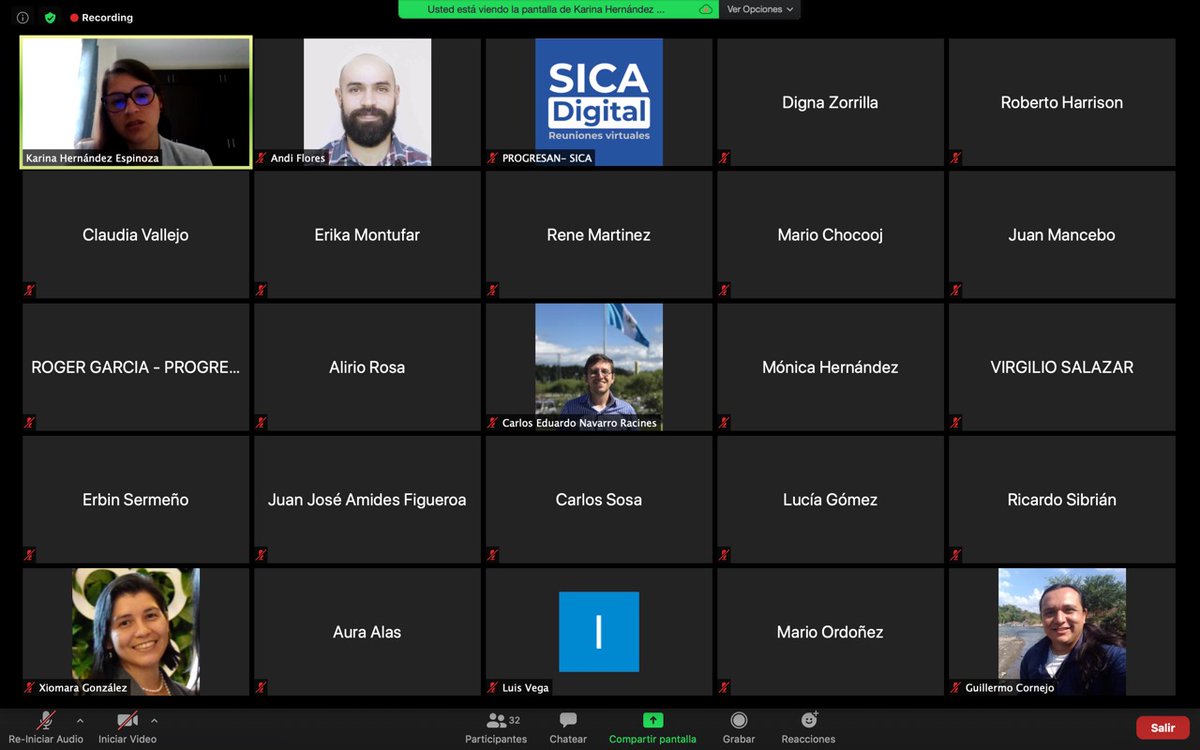Click muted mic icon on Juan Mancebo tile
The height and width of the screenshot is (750, 1200).
956,290
